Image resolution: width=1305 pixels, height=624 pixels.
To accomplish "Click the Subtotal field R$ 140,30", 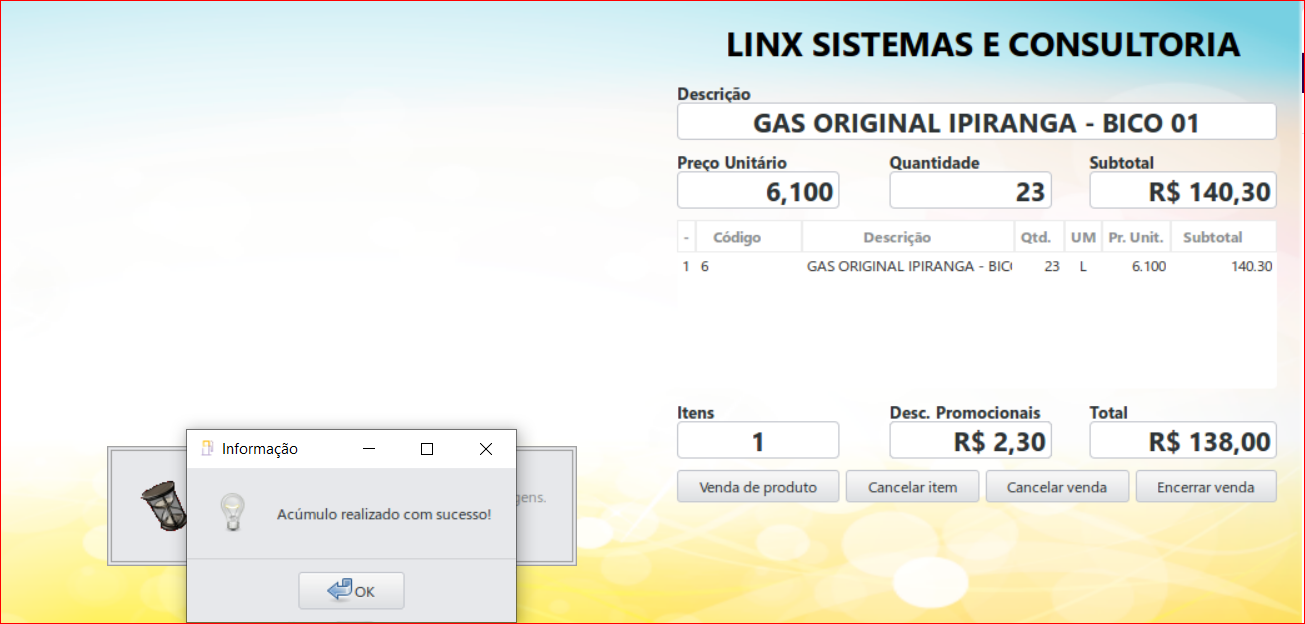I will (1183, 191).
